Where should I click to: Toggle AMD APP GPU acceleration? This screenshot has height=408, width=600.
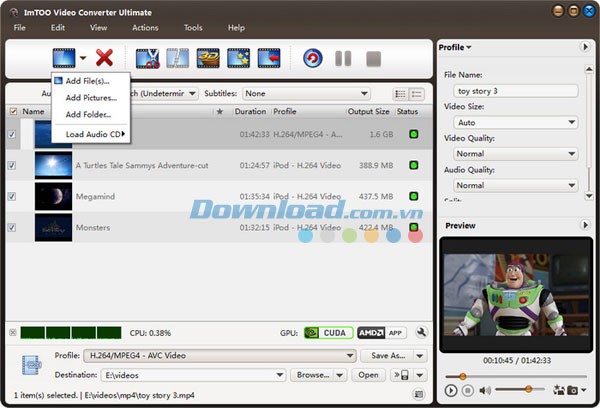tap(382, 333)
